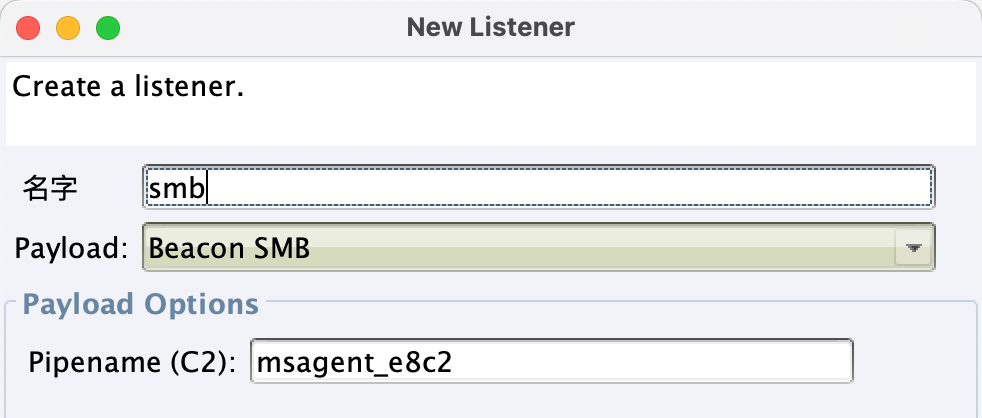The width and height of the screenshot is (982, 418).
Task: Click the Payload Options group header
Action: (x=140, y=304)
